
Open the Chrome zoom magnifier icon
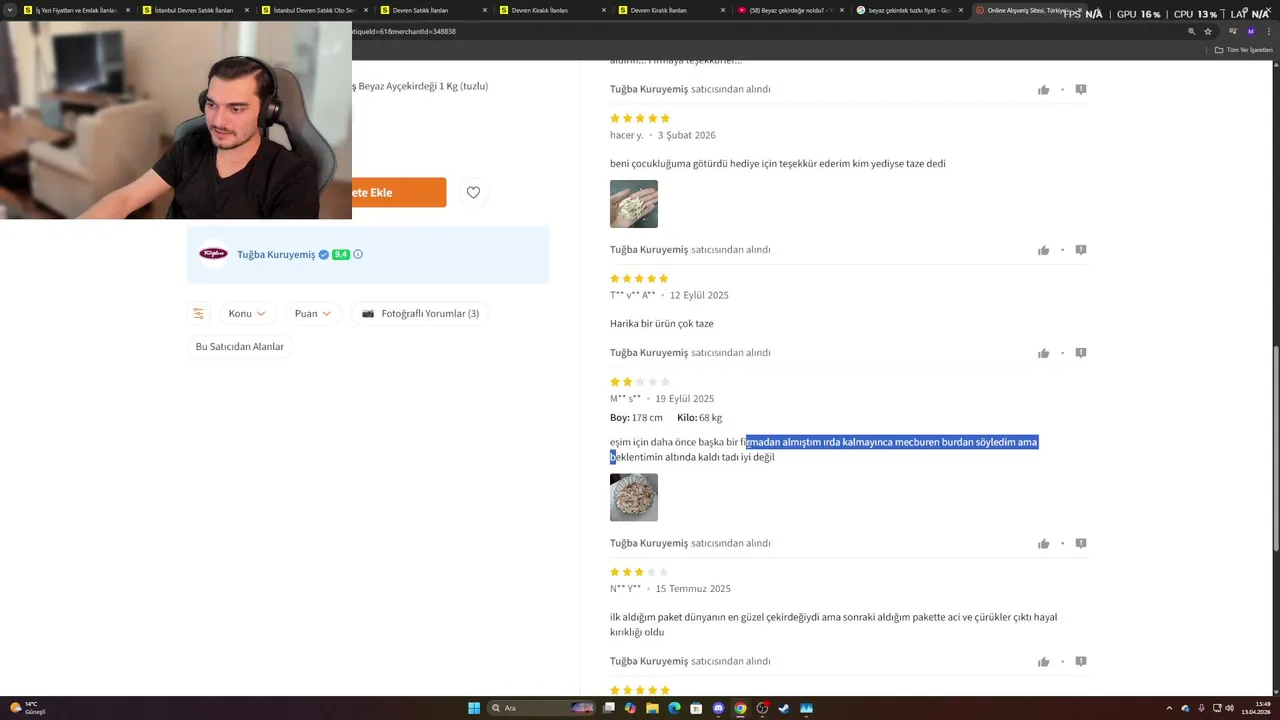pyautogui.click(x=1191, y=32)
